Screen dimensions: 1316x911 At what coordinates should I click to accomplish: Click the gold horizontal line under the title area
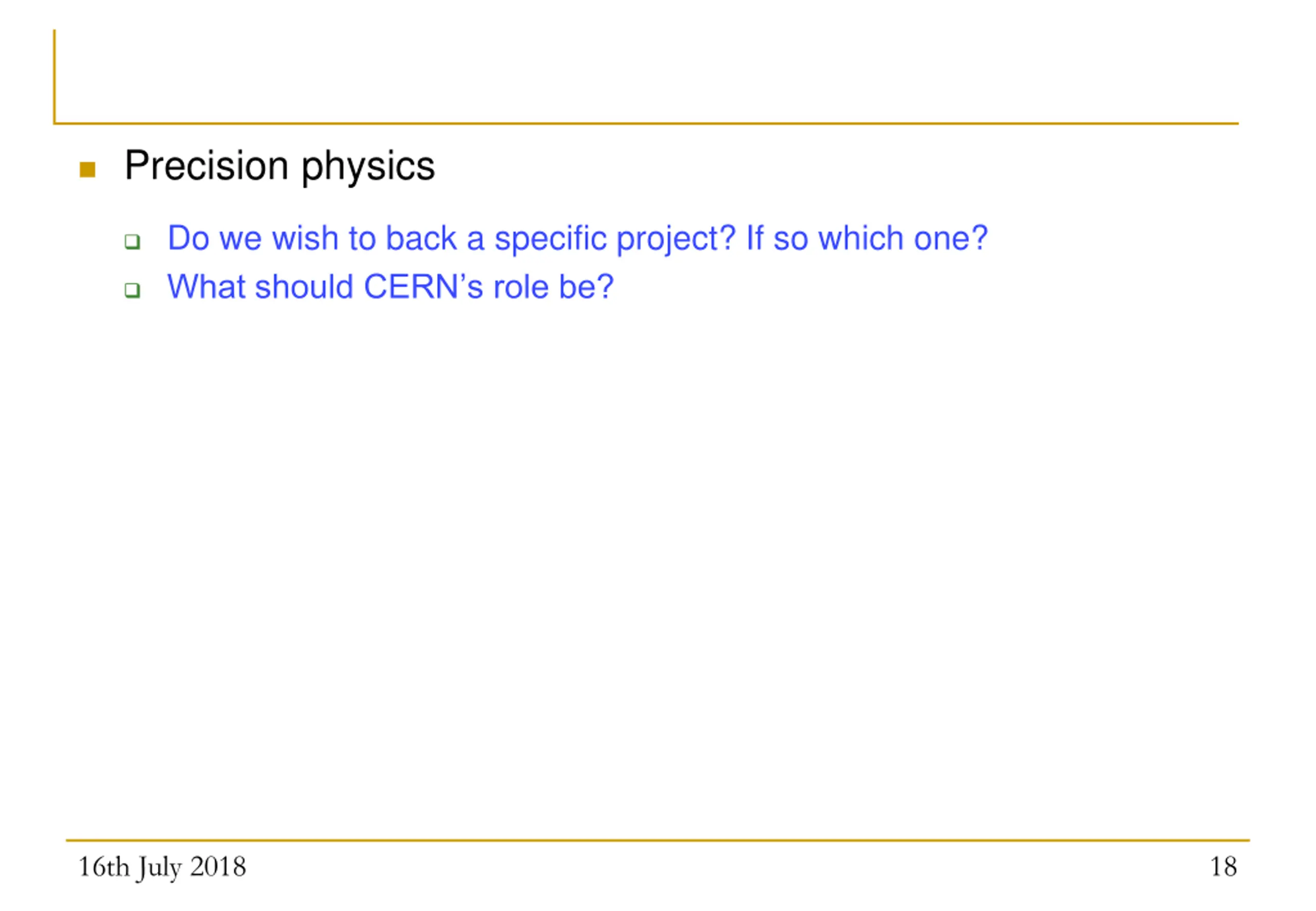coord(646,123)
